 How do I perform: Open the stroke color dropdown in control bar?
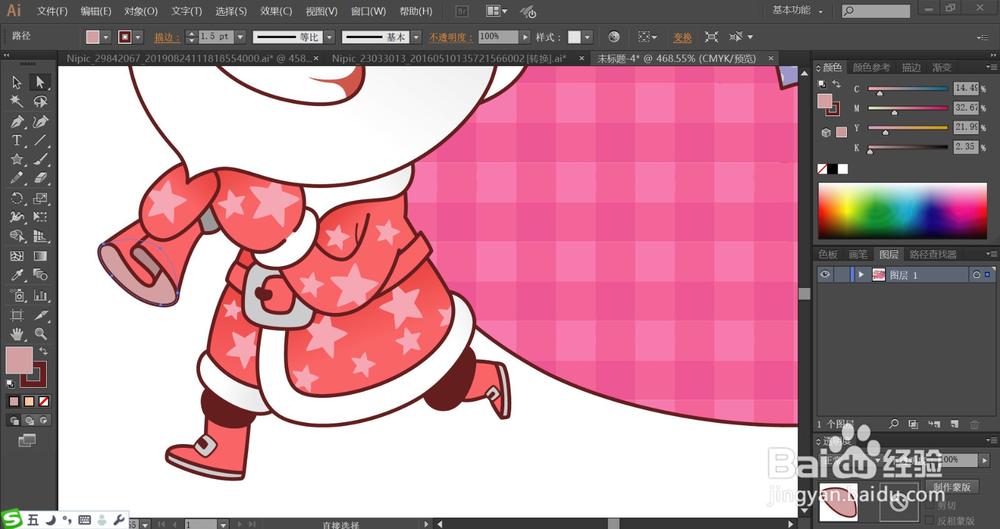point(138,37)
